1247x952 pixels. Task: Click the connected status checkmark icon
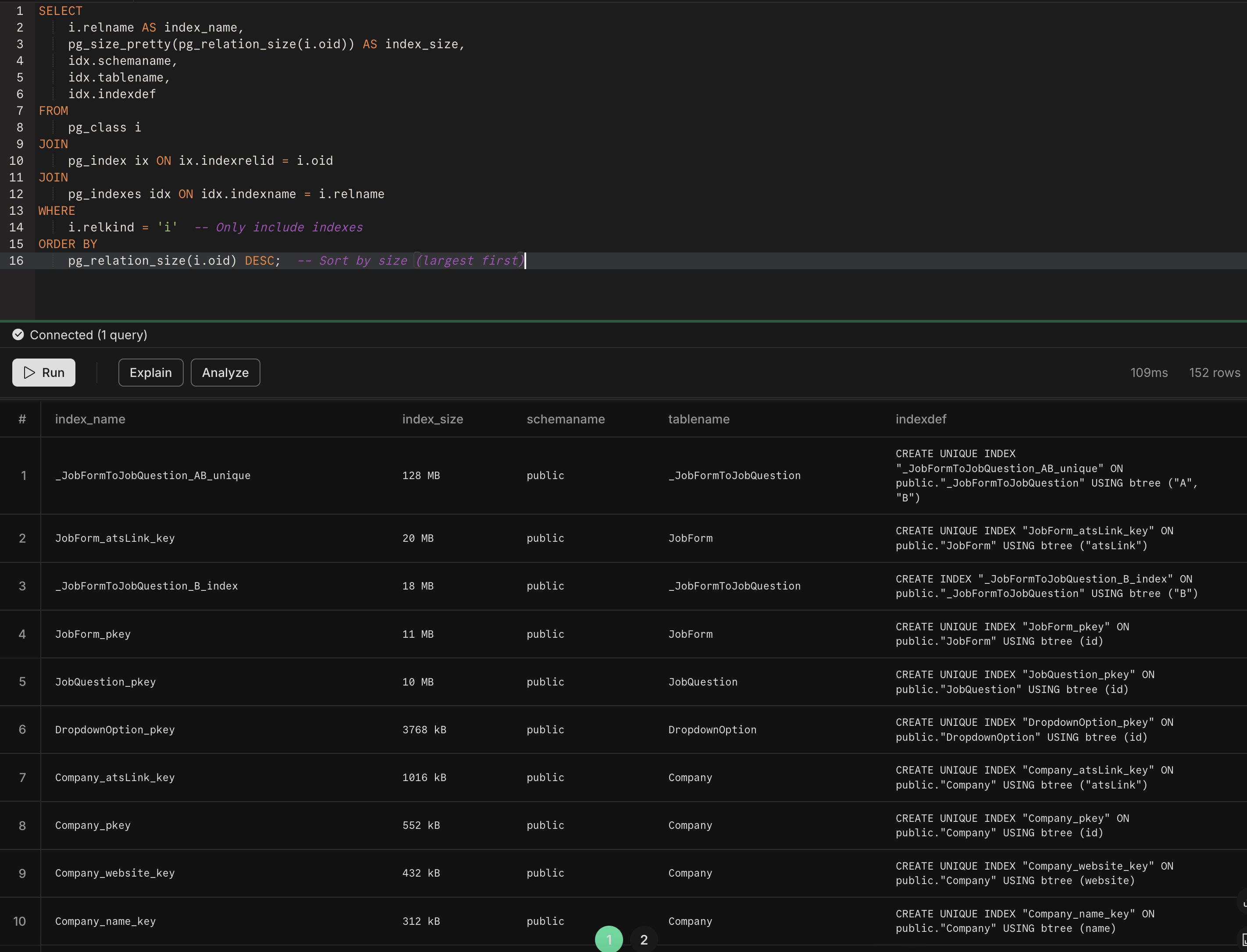tap(18, 334)
